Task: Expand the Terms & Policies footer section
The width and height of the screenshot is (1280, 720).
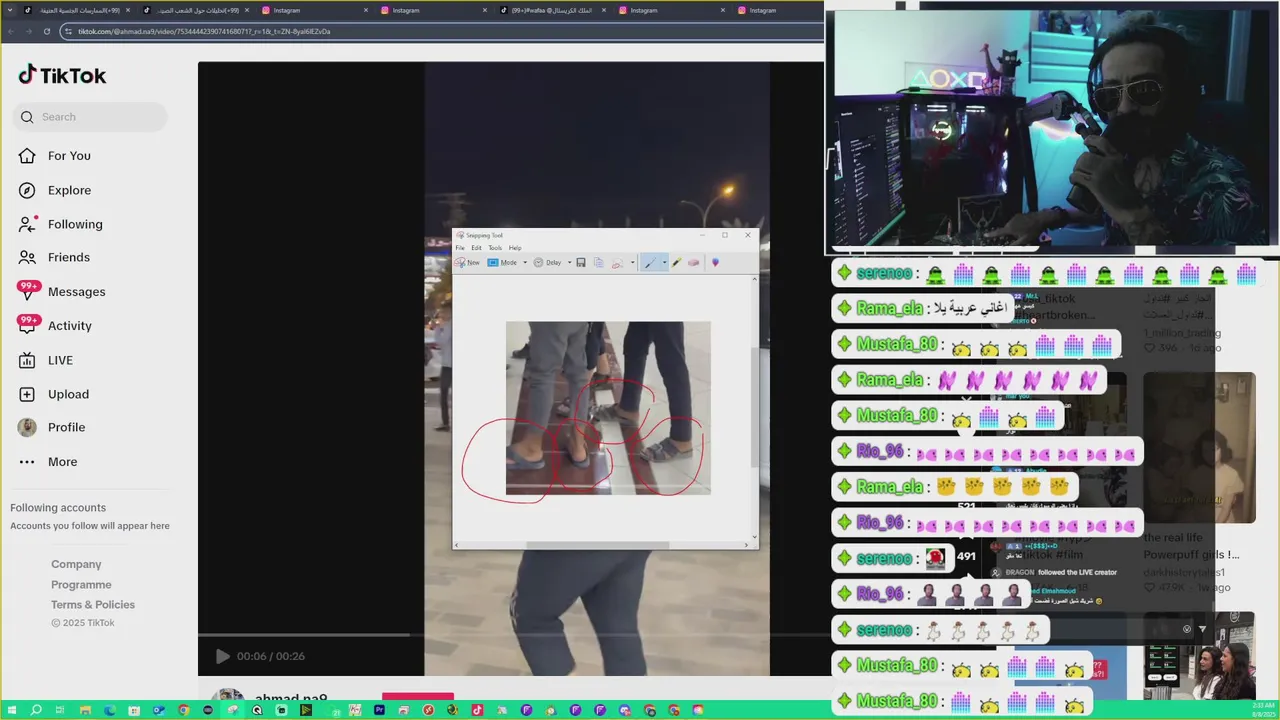Action: point(93,604)
